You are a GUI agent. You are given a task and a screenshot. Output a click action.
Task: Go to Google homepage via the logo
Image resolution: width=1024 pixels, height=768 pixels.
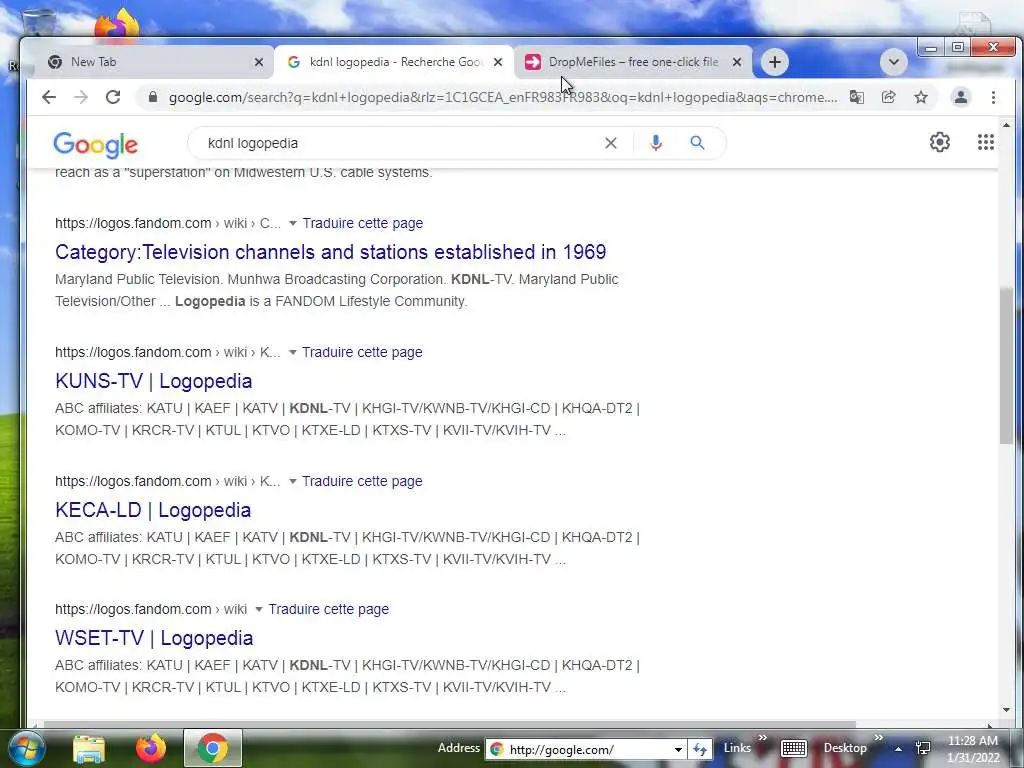[x=95, y=145]
